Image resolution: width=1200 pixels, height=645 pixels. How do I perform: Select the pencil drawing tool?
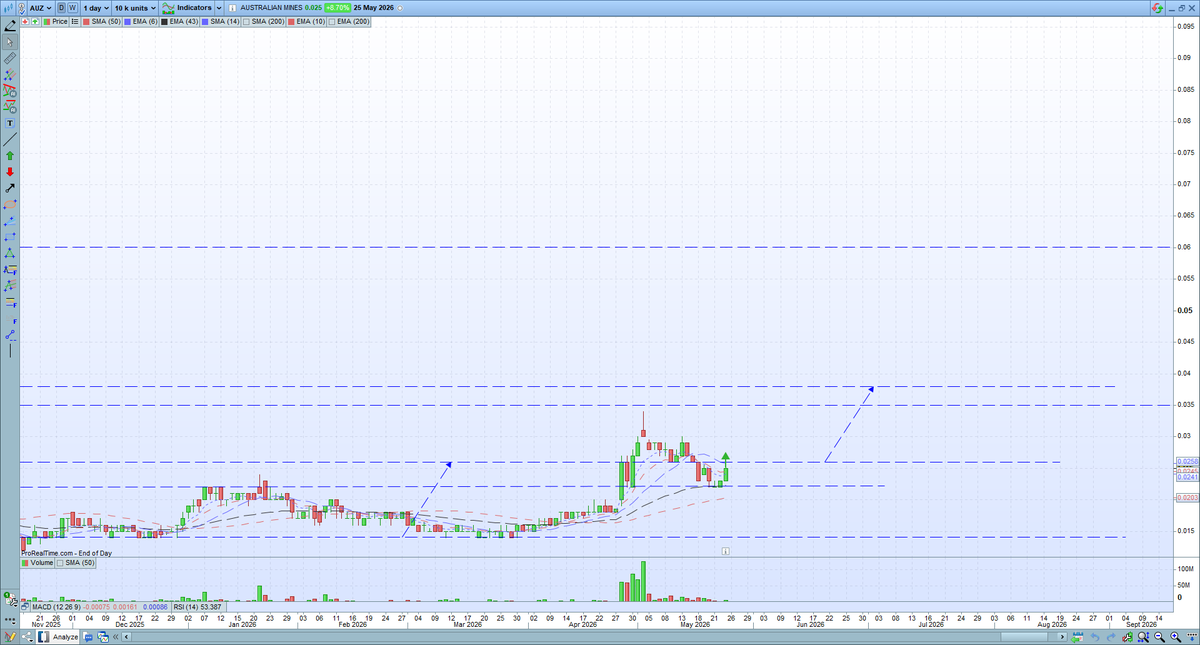[10, 27]
